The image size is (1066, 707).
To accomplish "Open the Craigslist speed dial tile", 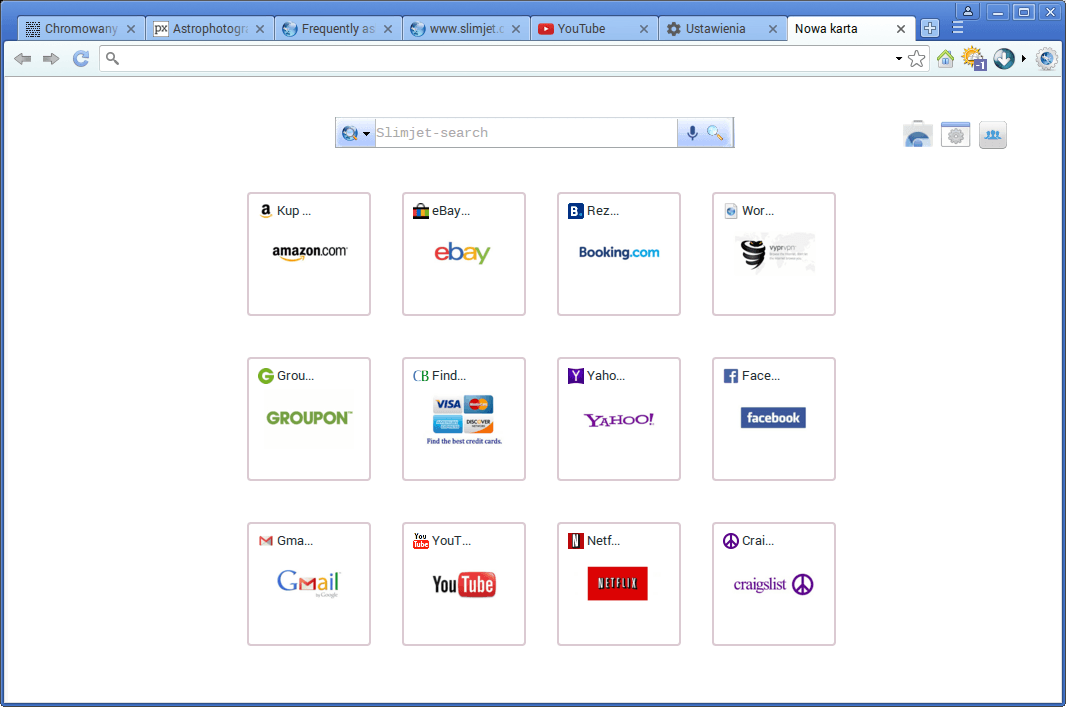I will (774, 584).
